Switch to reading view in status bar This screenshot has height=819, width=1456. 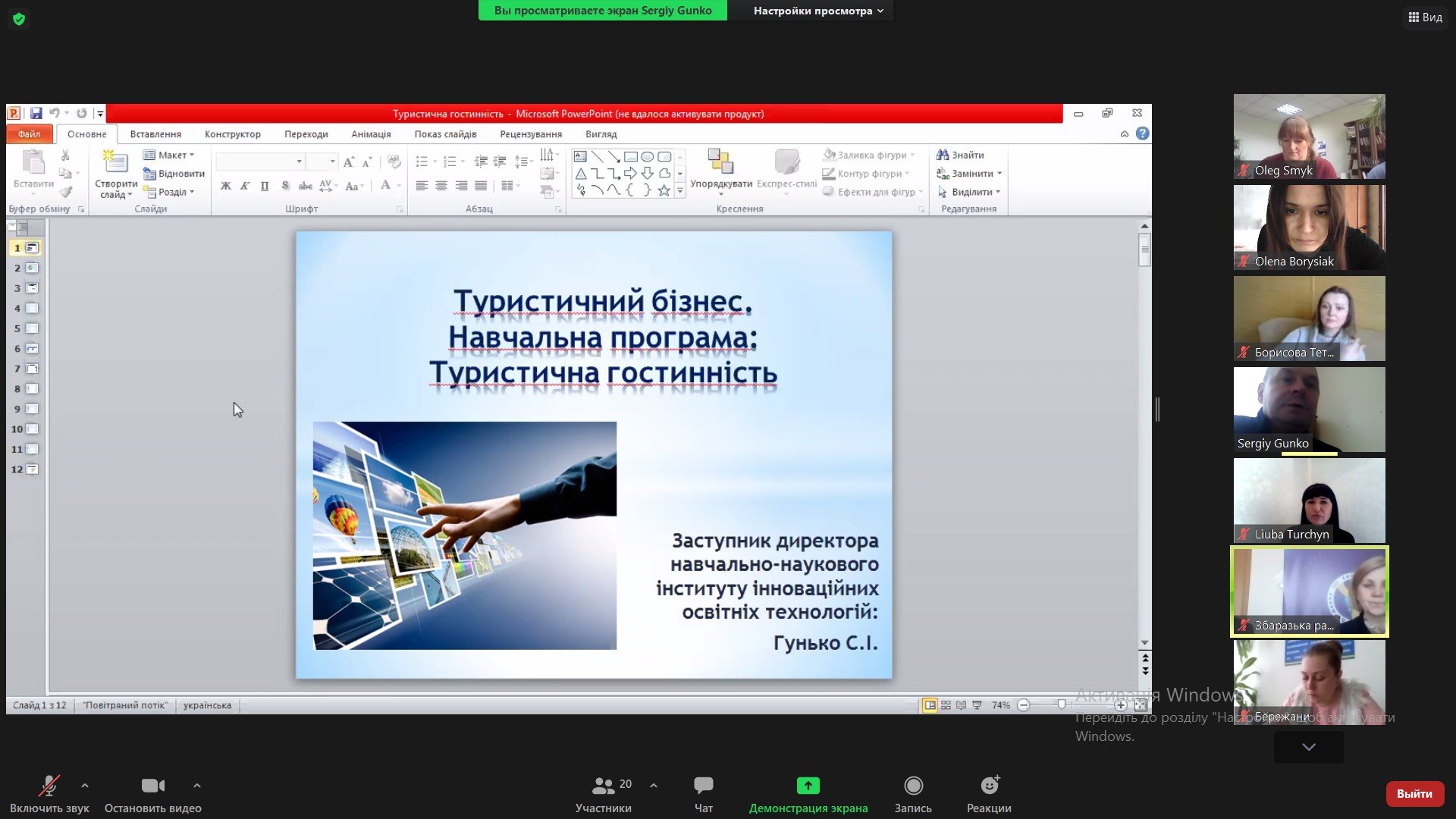[961, 705]
